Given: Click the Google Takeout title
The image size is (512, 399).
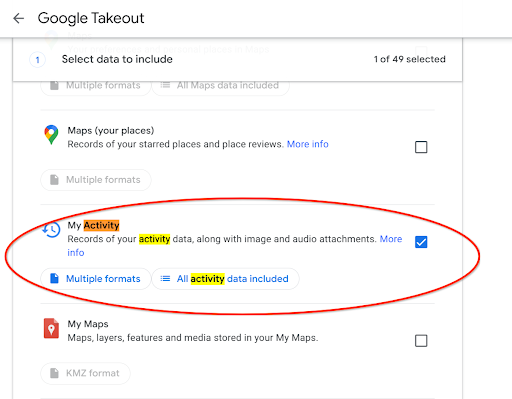Looking at the screenshot, I should click(91, 18).
